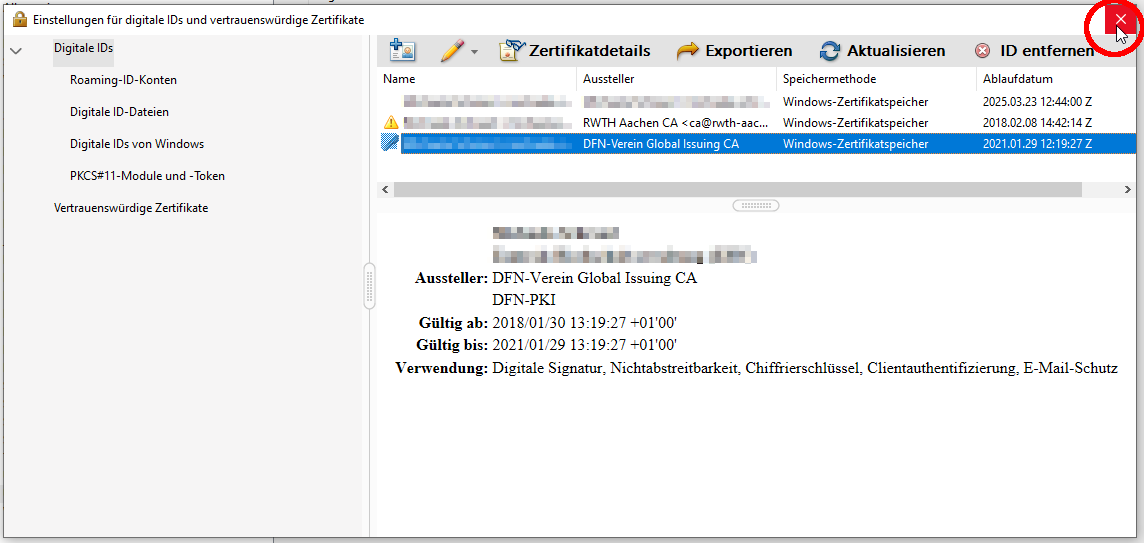Open Digitale IDs von Windows
Screen dimensions: 1144x543
[x=137, y=144]
